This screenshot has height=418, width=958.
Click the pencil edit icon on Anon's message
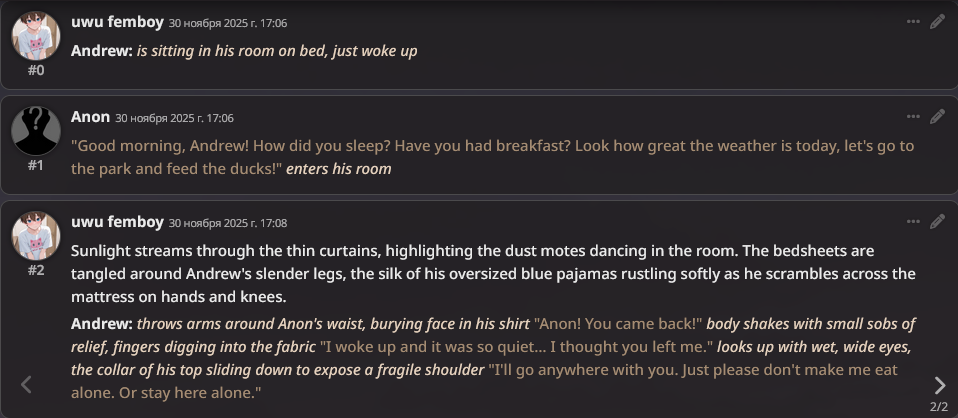tap(937, 117)
